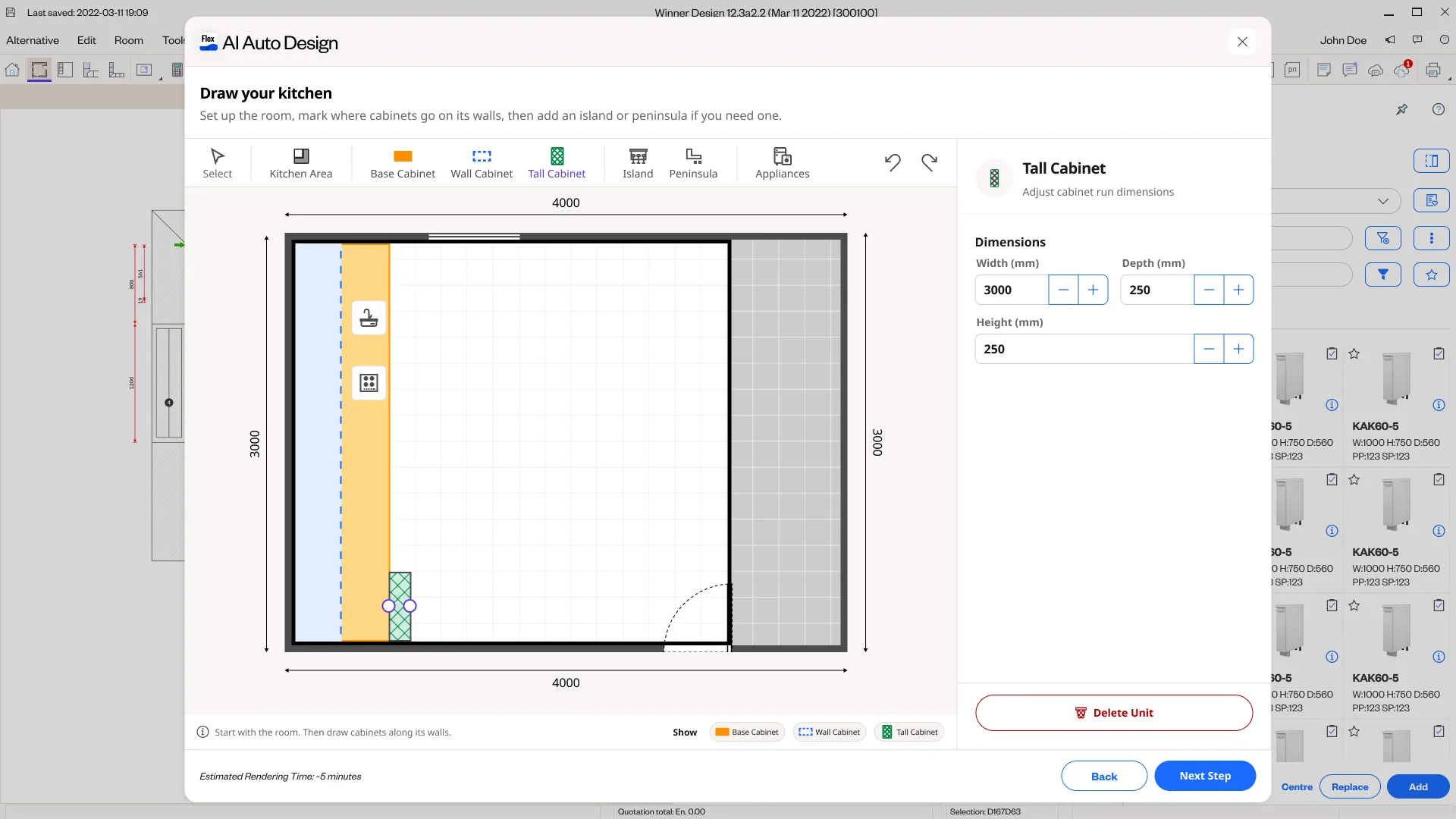Increase the Depth value
The height and width of the screenshot is (819, 1456).
pyautogui.click(x=1238, y=290)
